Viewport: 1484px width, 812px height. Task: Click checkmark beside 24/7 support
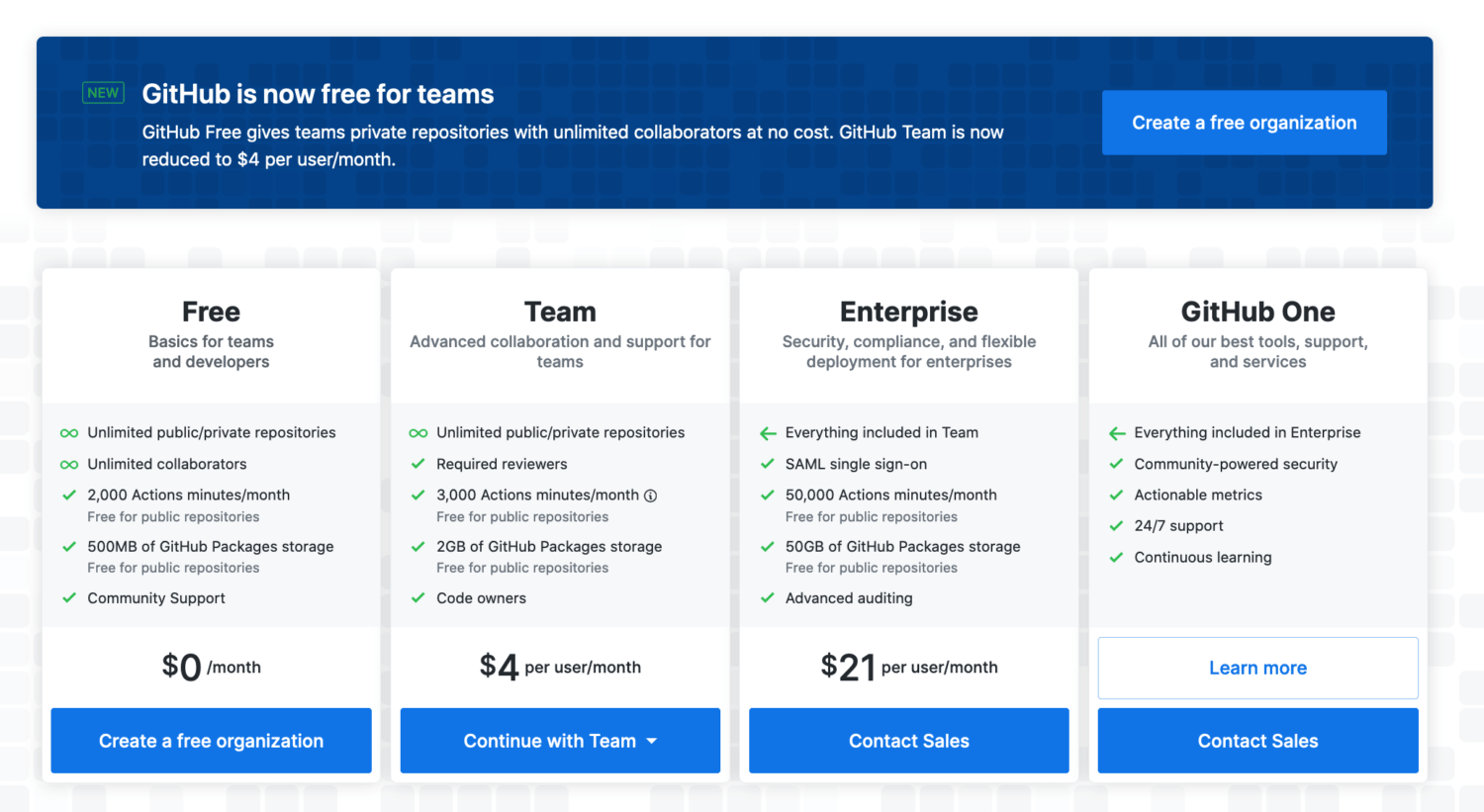(1117, 525)
